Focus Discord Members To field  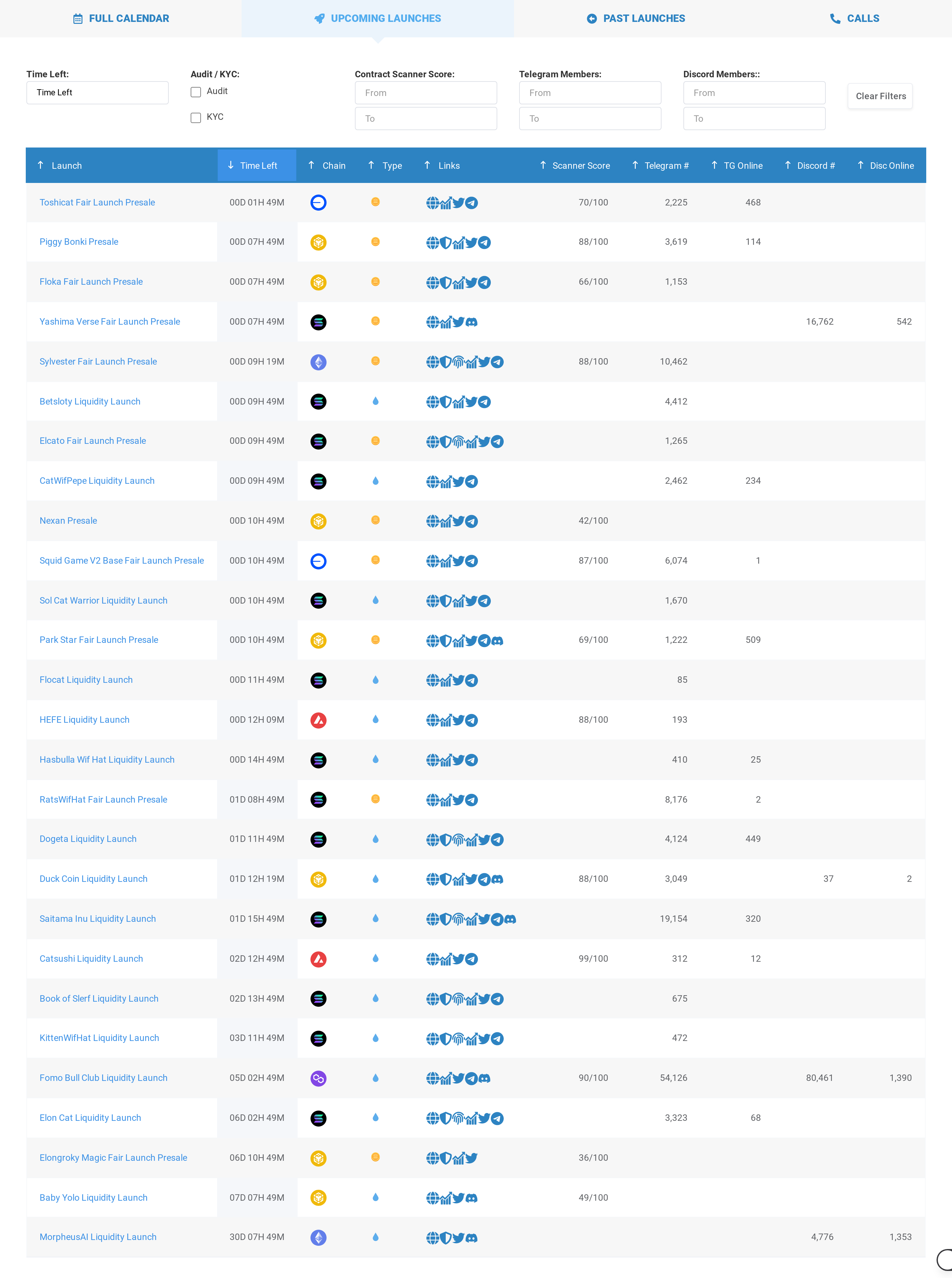[754, 119]
